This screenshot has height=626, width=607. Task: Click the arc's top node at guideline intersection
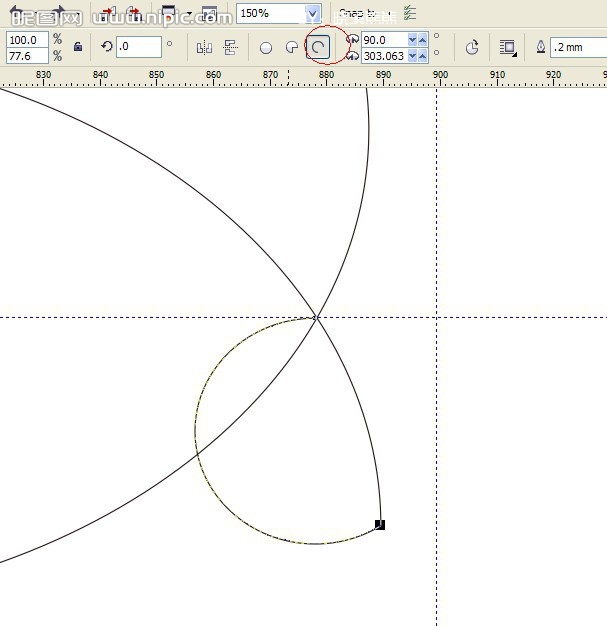tap(315, 318)
